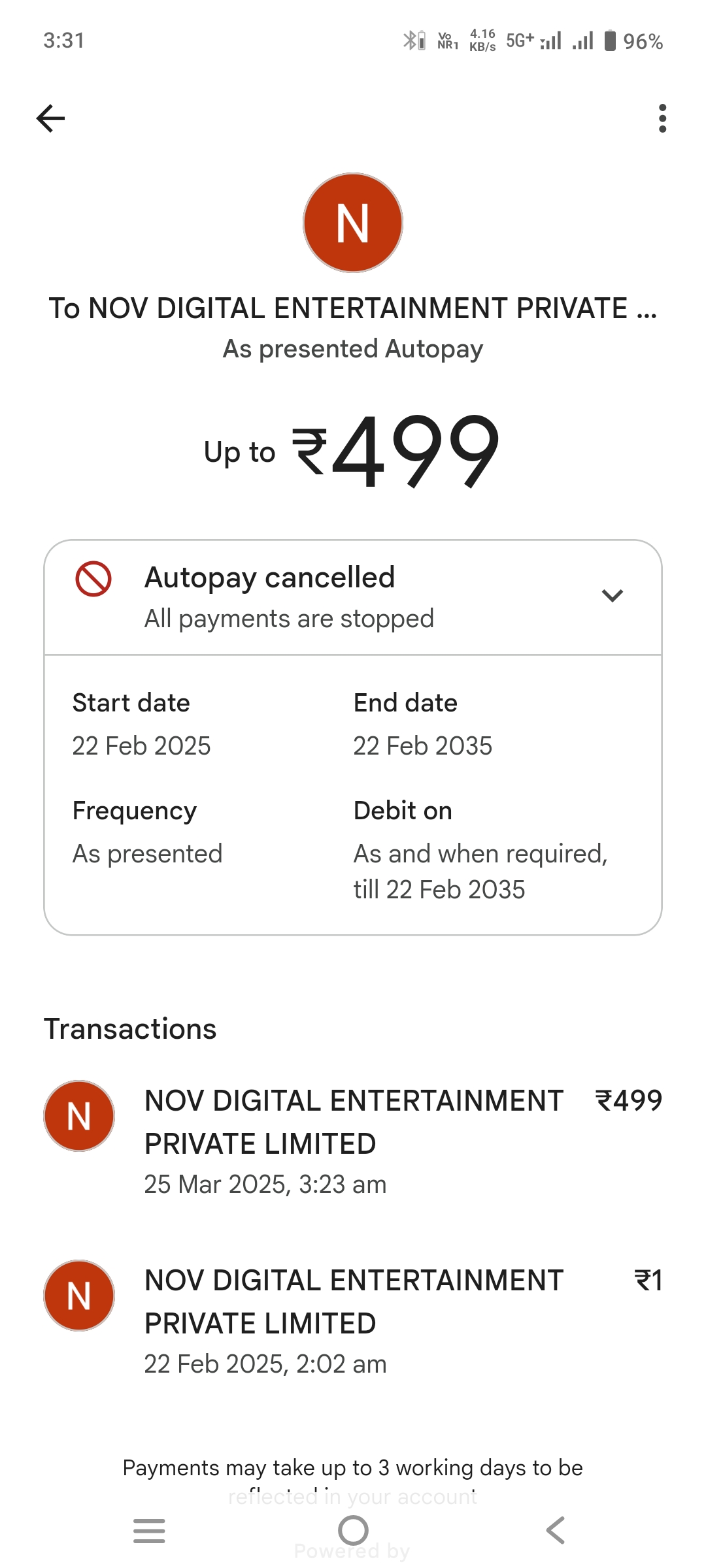This screenshot has height=1568, width=706.
Task: Tap the NOV DIGITAL ENTERTAINMENT payee title
Action: pyautogui.click(x=353, y=308)
